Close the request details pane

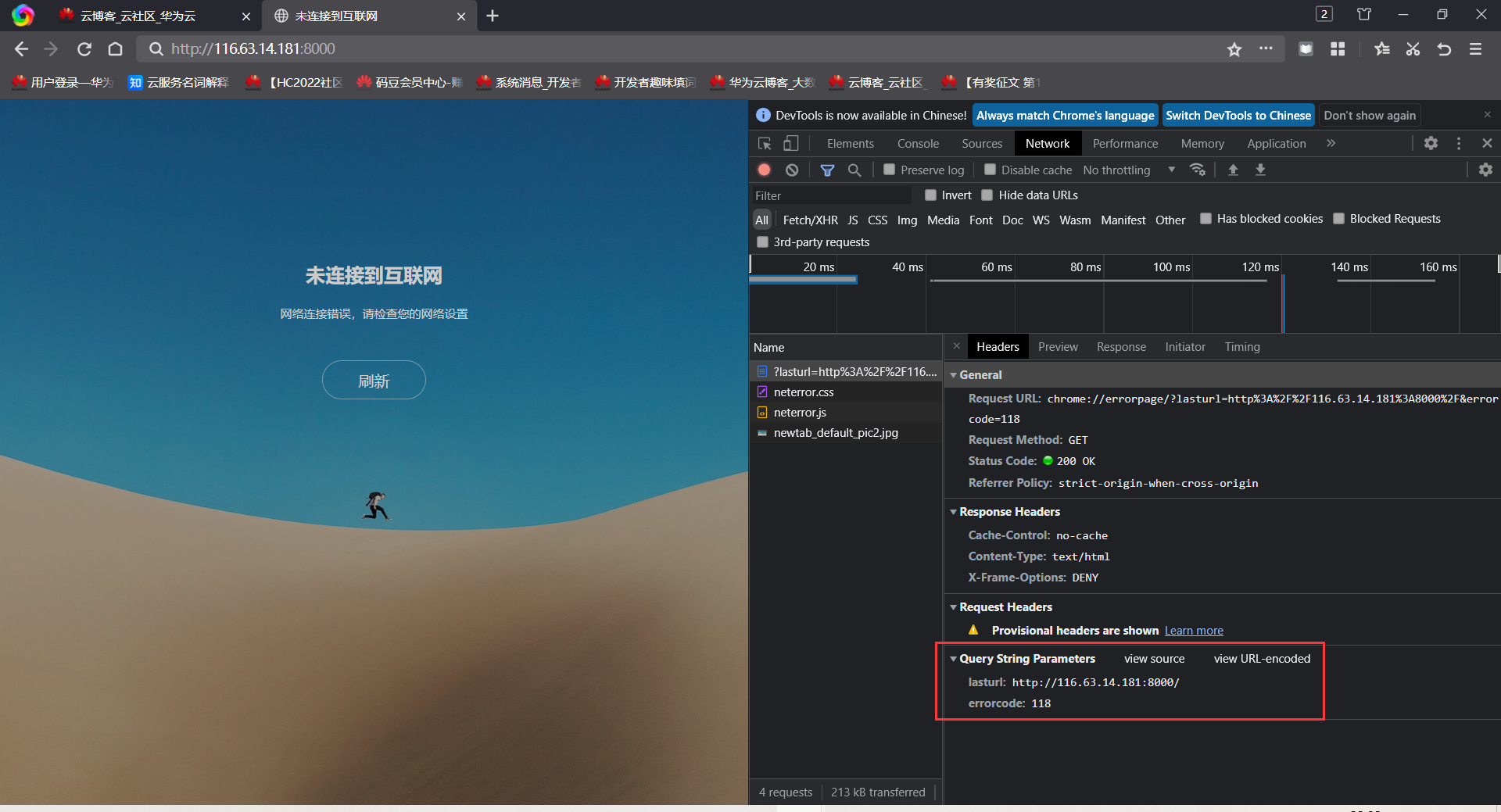pyautogui.click(x=956, y=346)
